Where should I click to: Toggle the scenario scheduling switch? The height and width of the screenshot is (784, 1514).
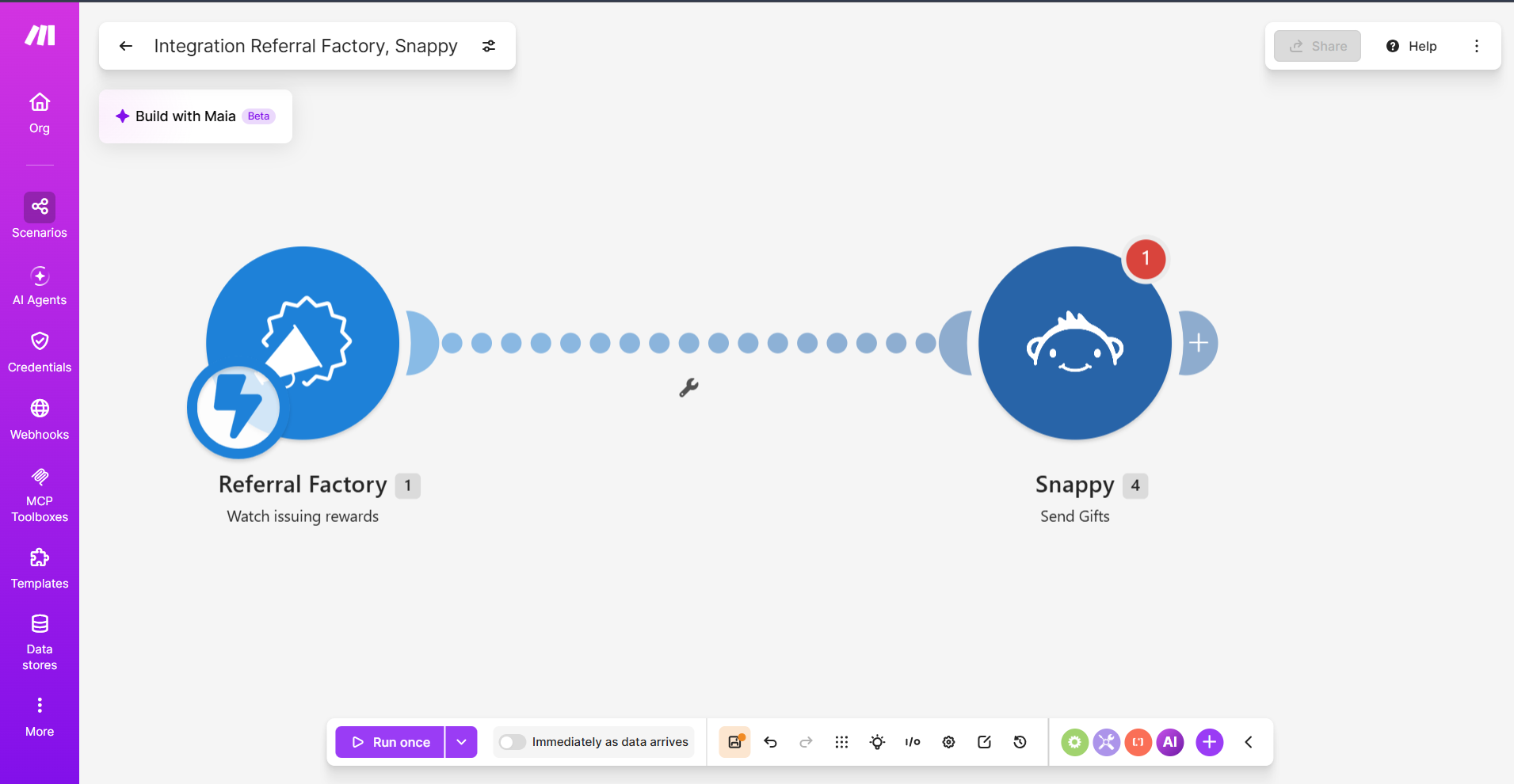(x=513, y=742)
